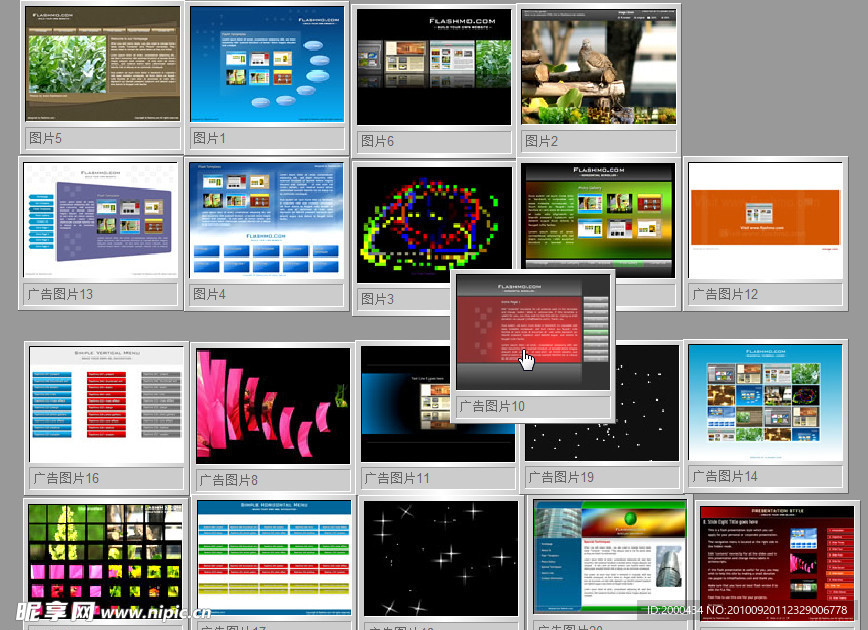Screen dimensions: 868x630
Task: Select the 广告图片13 purple panel thumbnail
Action: click(101, 220)
